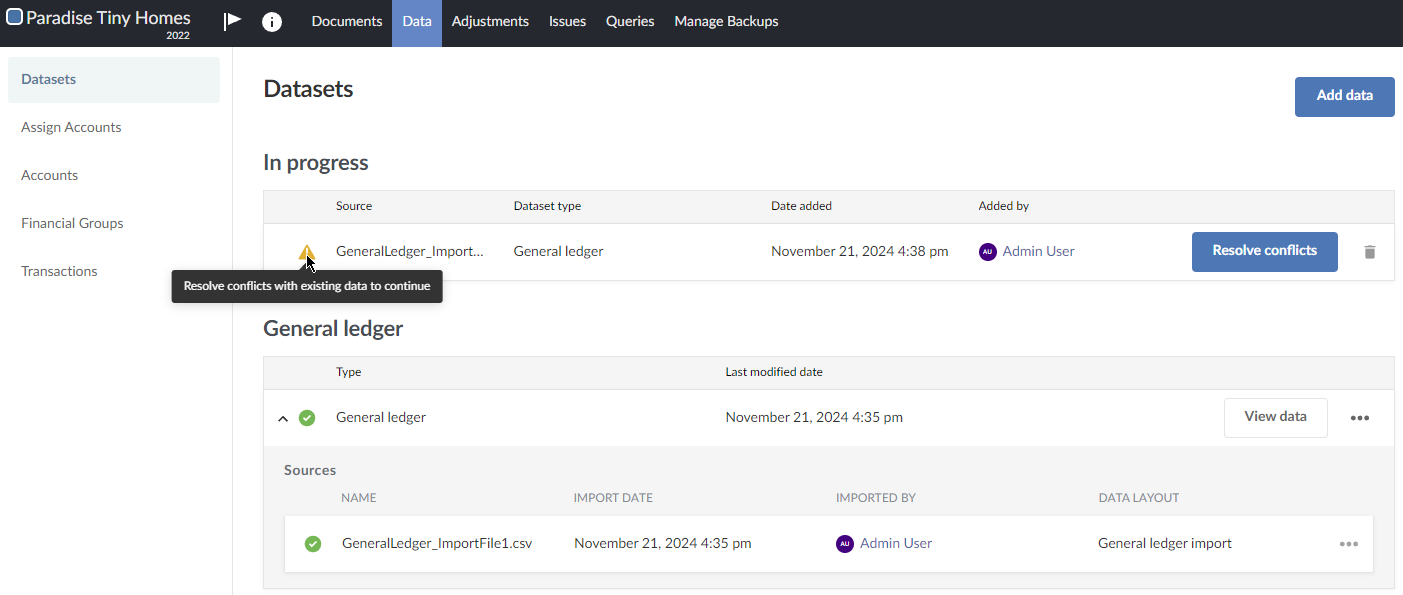Click the yellow warning triangle on import row
1403x595 pixels.
coord(306,253)
